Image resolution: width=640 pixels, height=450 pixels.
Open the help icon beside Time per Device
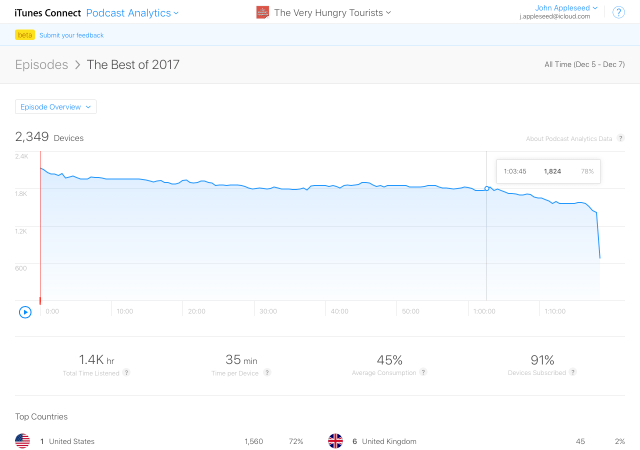point(267,372)
